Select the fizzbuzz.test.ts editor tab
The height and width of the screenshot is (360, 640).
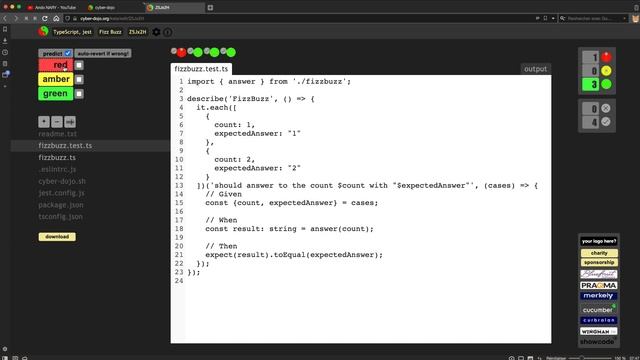click(201, 69)
